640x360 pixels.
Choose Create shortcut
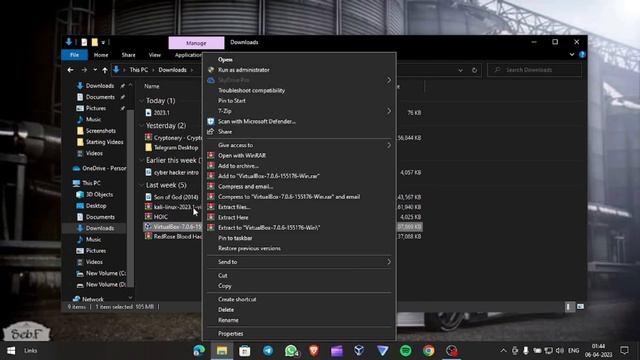tap(237, 300)
